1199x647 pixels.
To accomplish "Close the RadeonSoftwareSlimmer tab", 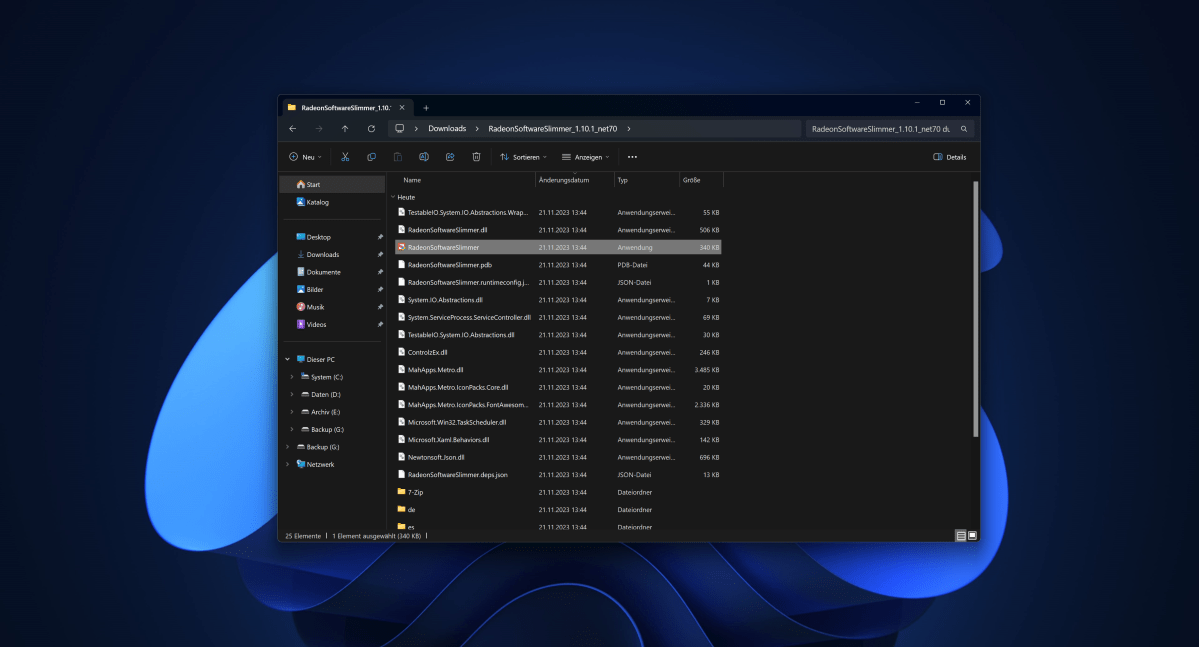I will point(402,108).
